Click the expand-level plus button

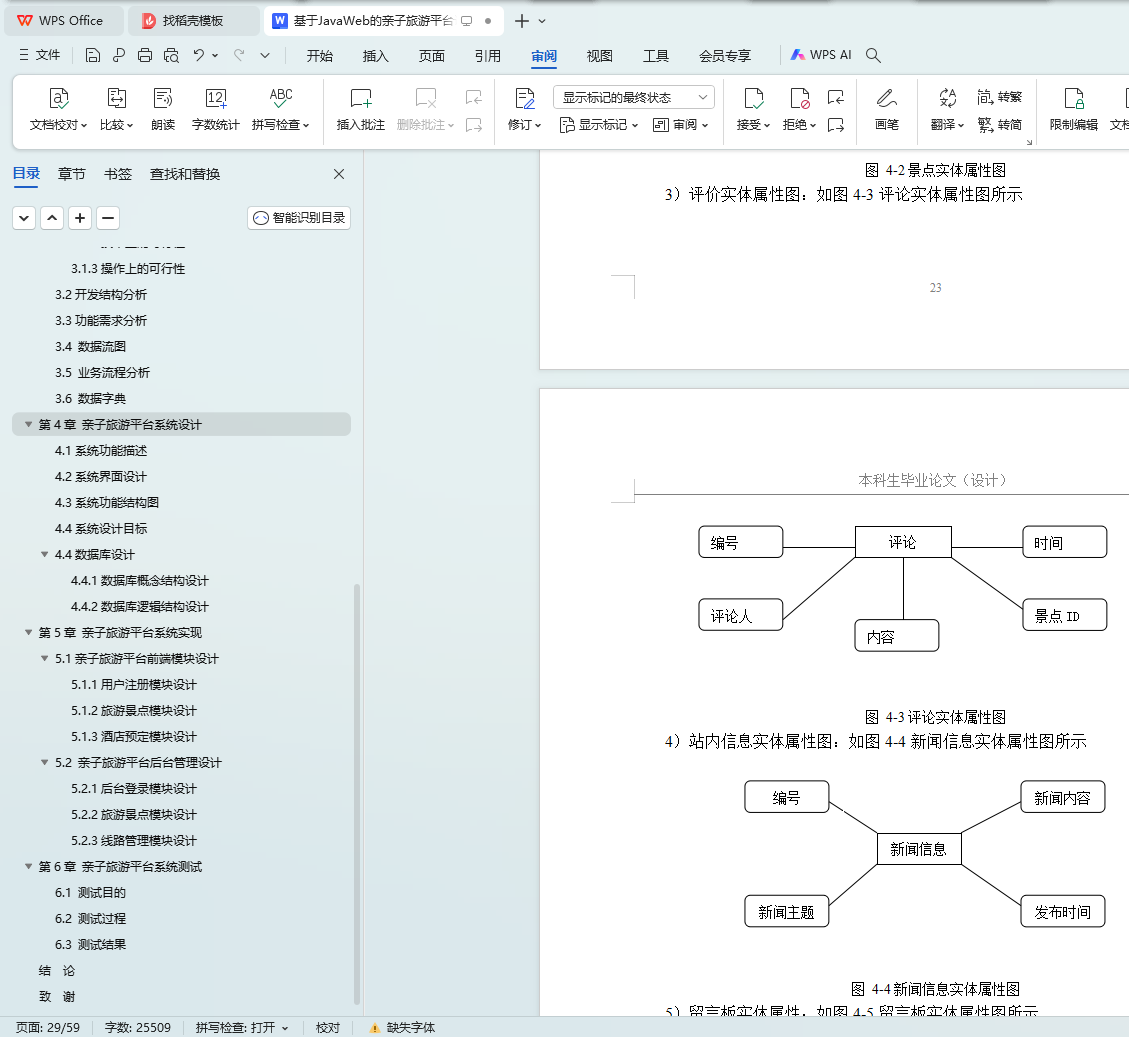pos(80,217)
